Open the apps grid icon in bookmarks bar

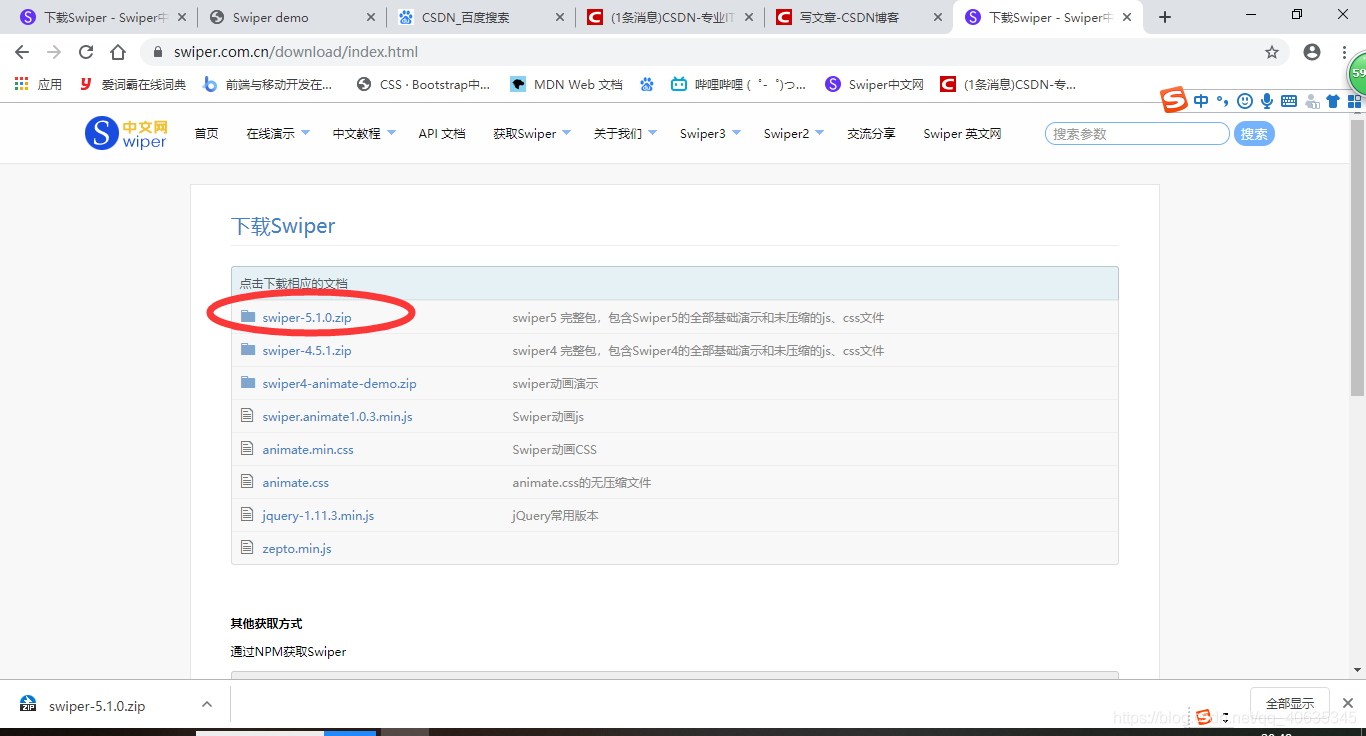[22, 84]
